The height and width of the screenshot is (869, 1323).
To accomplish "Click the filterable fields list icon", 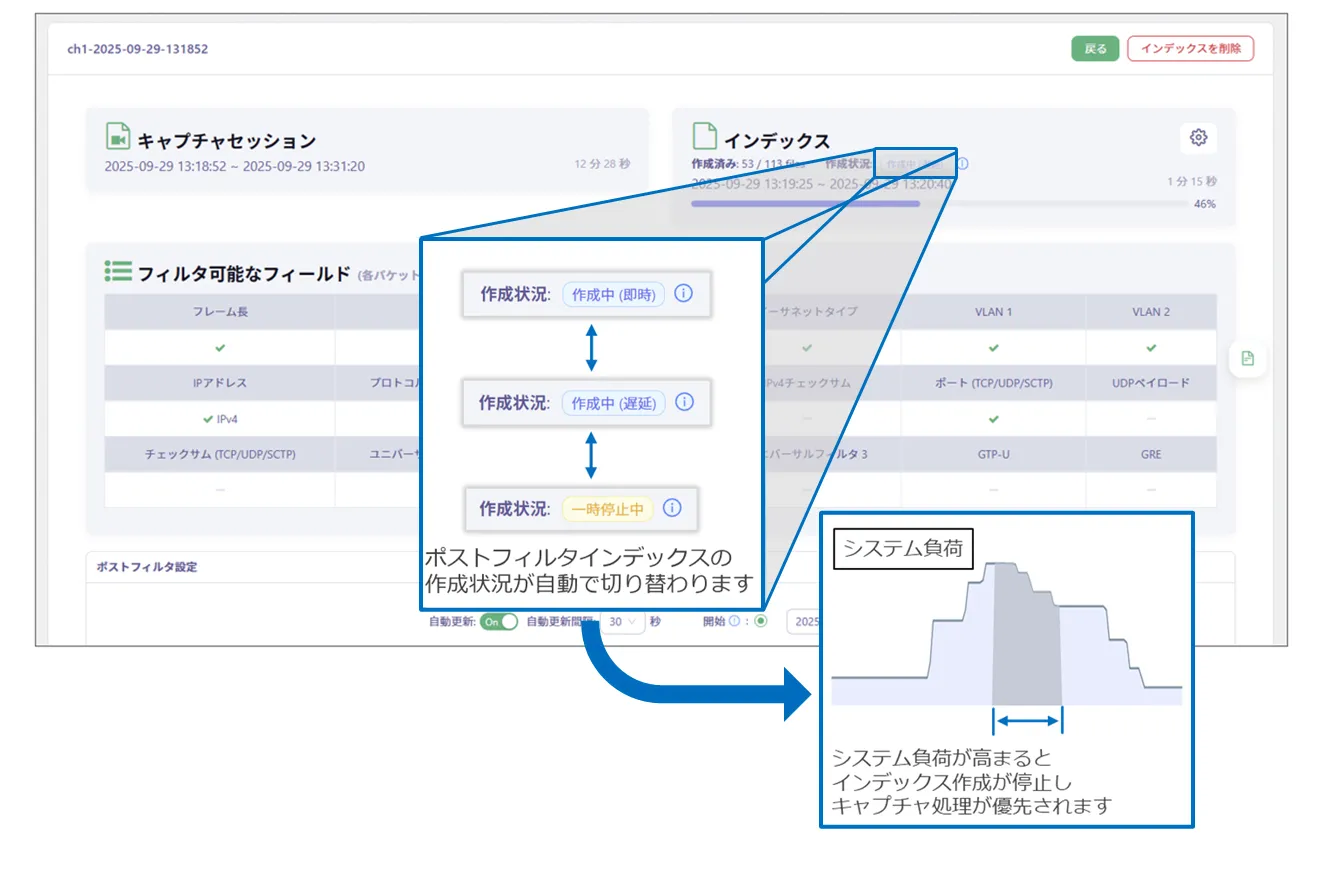I will pos(118,271).
